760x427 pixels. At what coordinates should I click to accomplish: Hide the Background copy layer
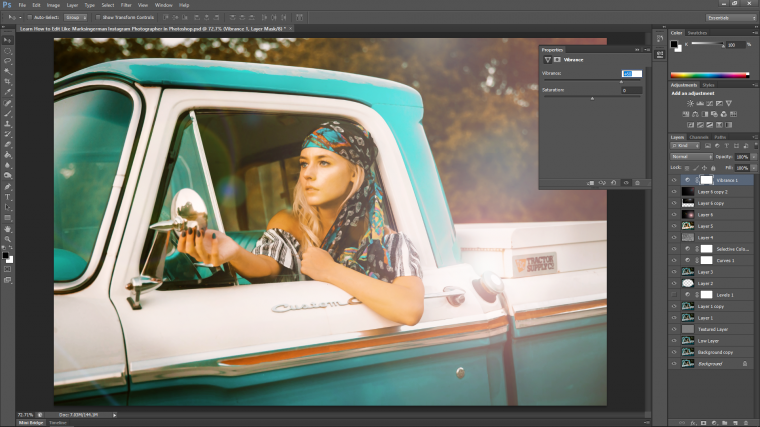coord(674,352)
